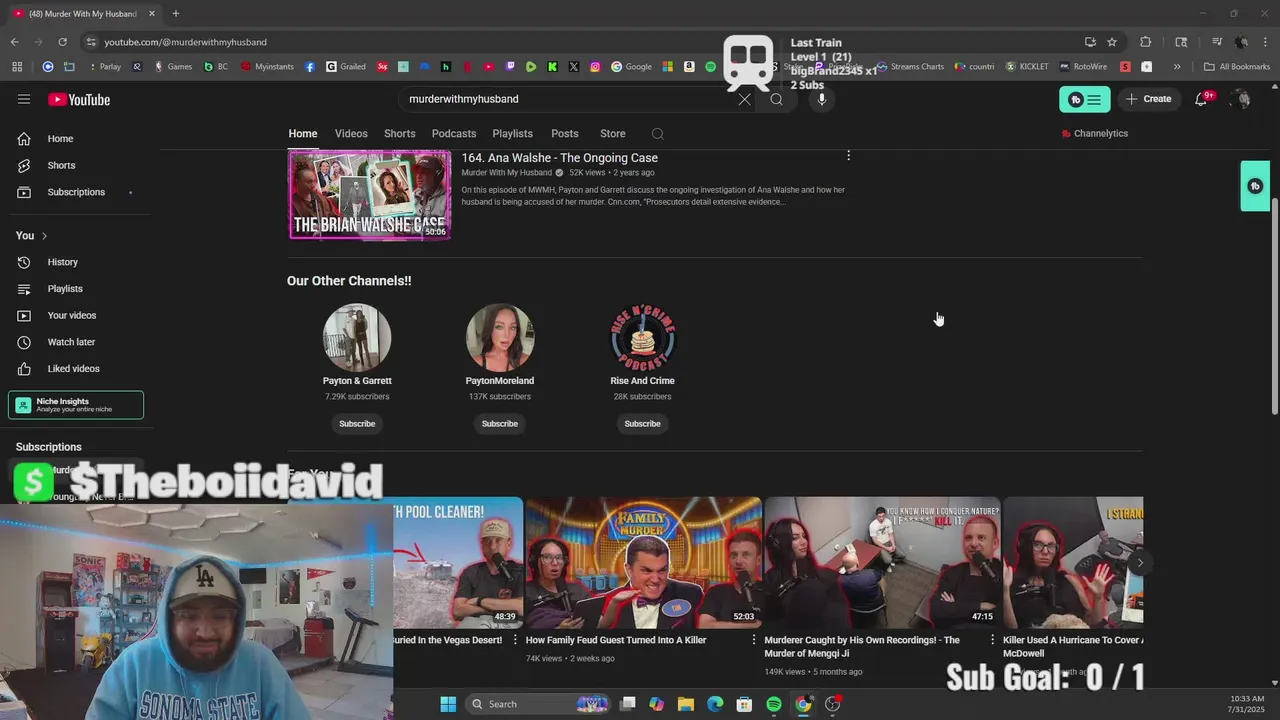Open the Facebook bookmark in bookmarks bar
The image size is (1280, 720).
point(310,67)
